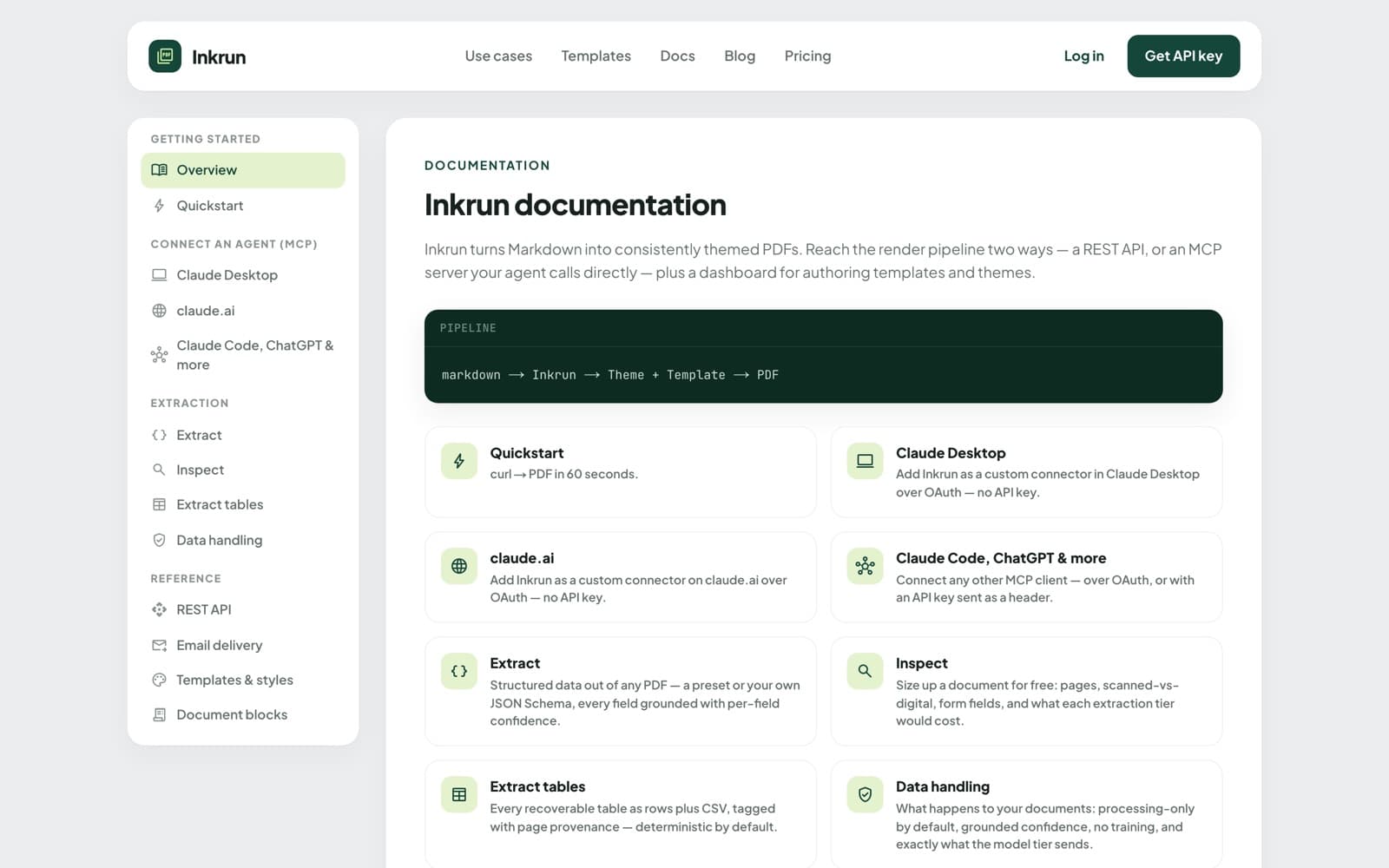Click the REFERENCE section label
This screenshot has height=868, width=1389.
[x=186, y=578]
